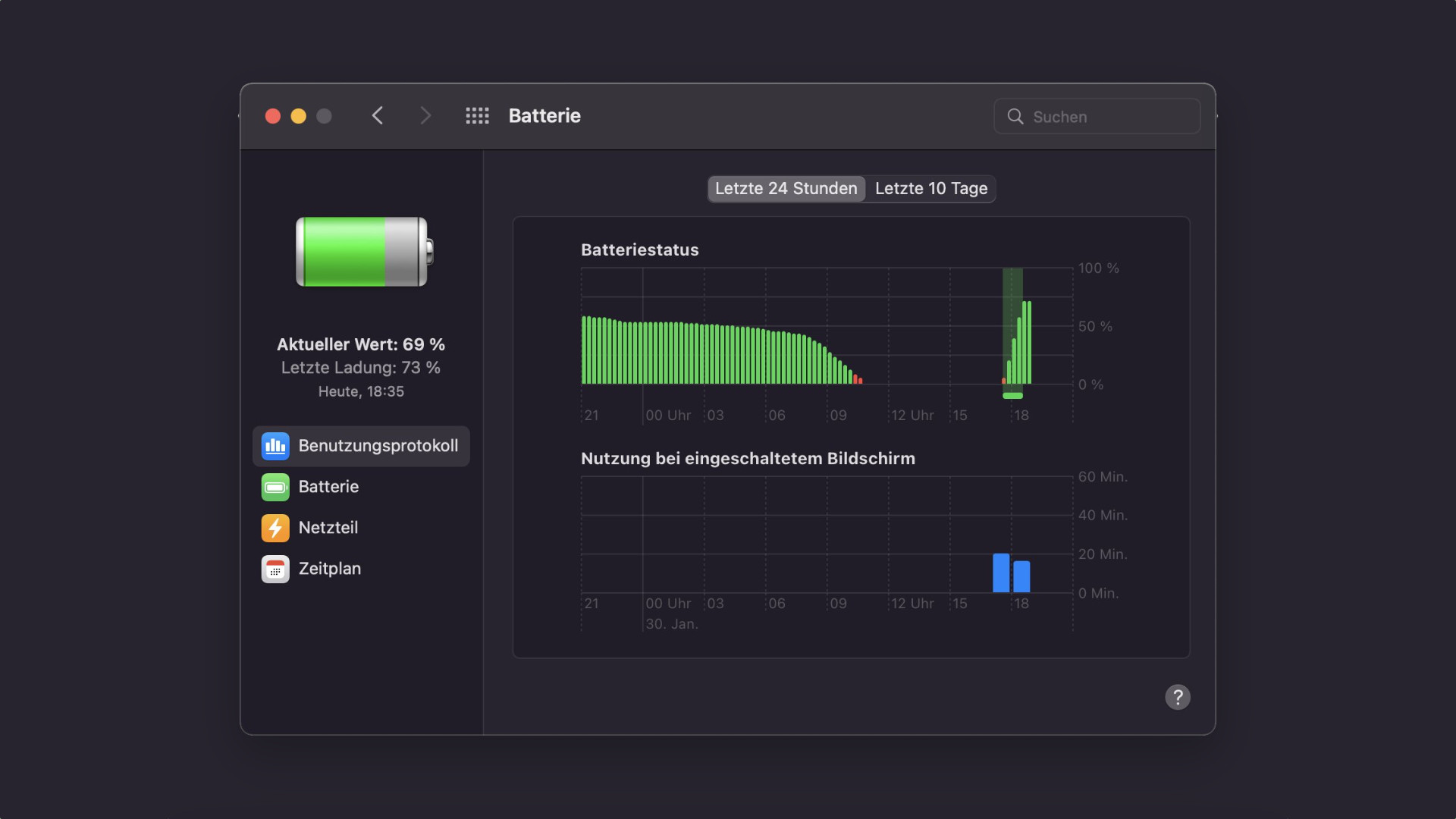Click the 50 % axis label

coord(1095,327)
